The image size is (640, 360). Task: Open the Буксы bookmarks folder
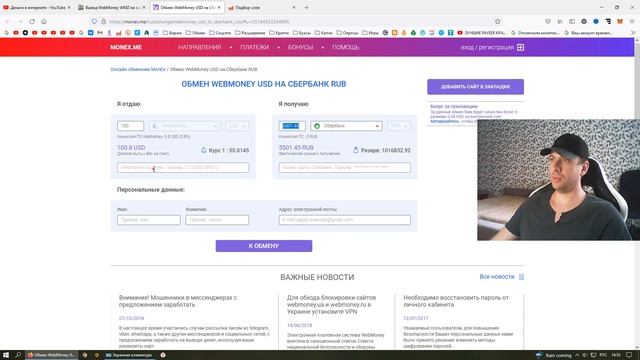point(302,33)
